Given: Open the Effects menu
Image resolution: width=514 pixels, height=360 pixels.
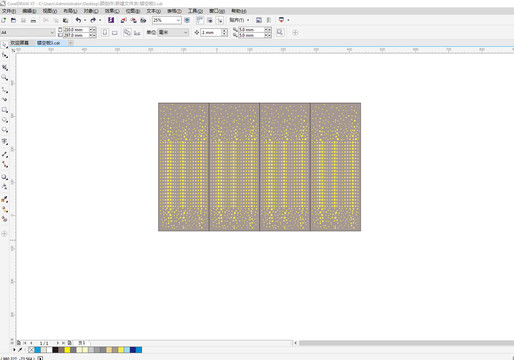Looking at the screenshot, I should pyautogui.click(x=112, y=11).
